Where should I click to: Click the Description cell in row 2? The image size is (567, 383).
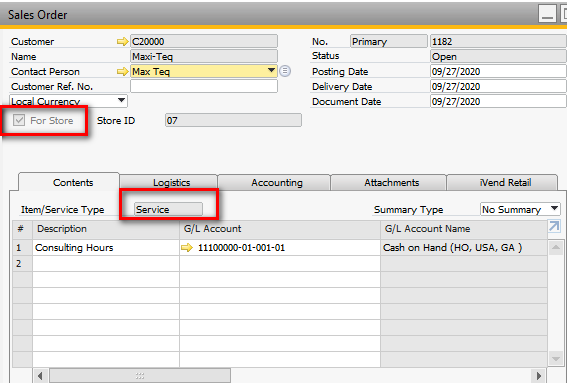pyautogui.click(x=106, y=264)
